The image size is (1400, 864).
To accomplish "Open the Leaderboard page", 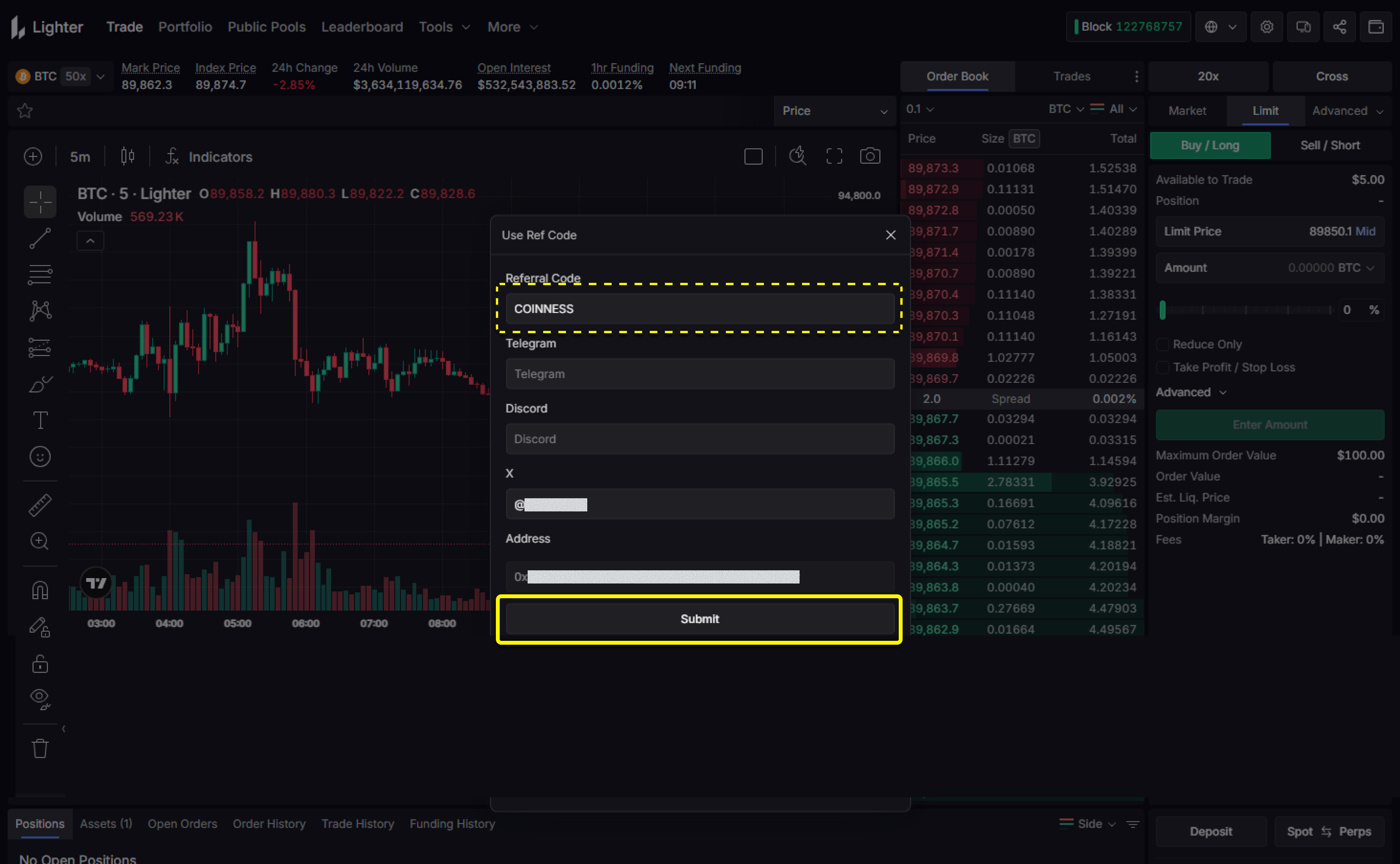I will point(362,27).
